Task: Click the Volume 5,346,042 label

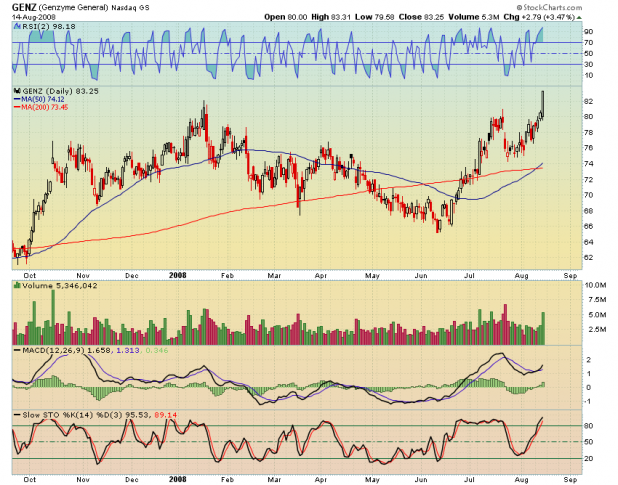Action: point(60,286)
